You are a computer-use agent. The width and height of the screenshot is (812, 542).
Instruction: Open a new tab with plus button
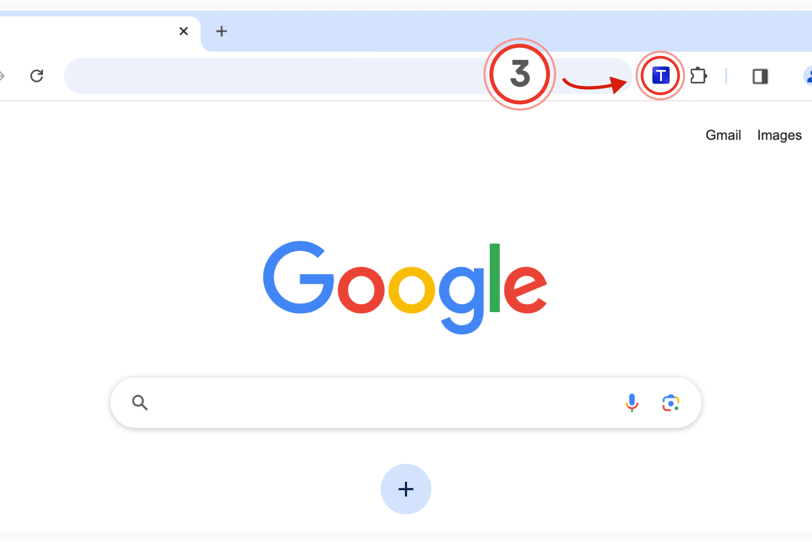click(x=222, y=32)
